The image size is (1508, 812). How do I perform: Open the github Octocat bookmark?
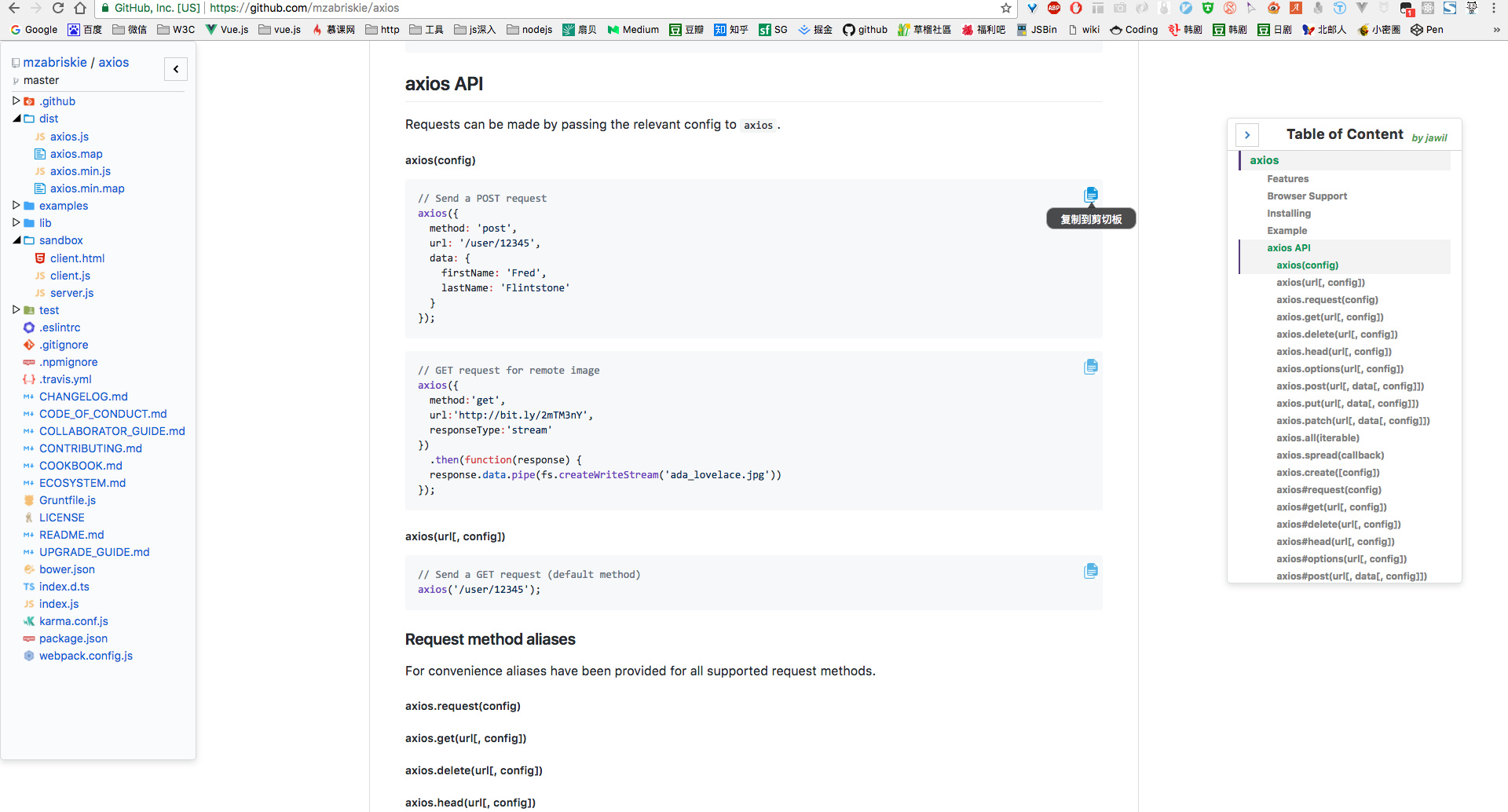[x=865, y=30]
